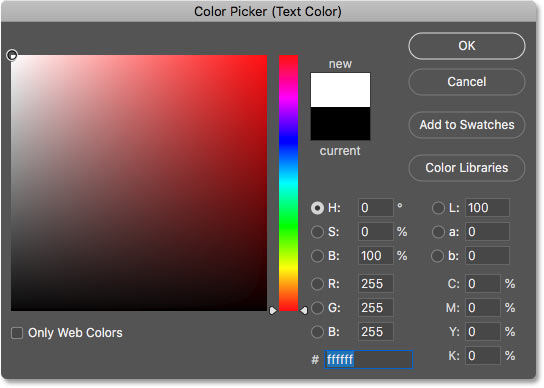Click the HSB brightness field showing 100
Image resolution: width=544 pixels, height=388 pixels.
pos(376,256)
